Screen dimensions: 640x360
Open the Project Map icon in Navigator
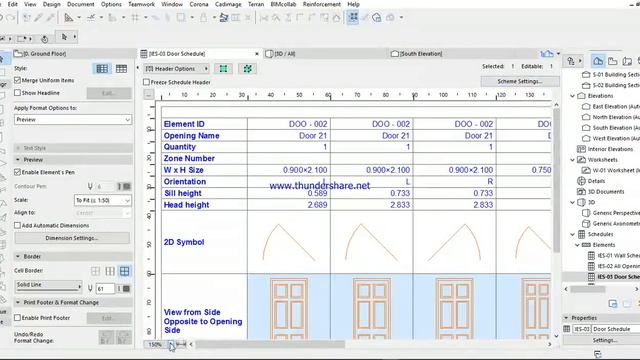pyautogui.click(x=598, y=61)
